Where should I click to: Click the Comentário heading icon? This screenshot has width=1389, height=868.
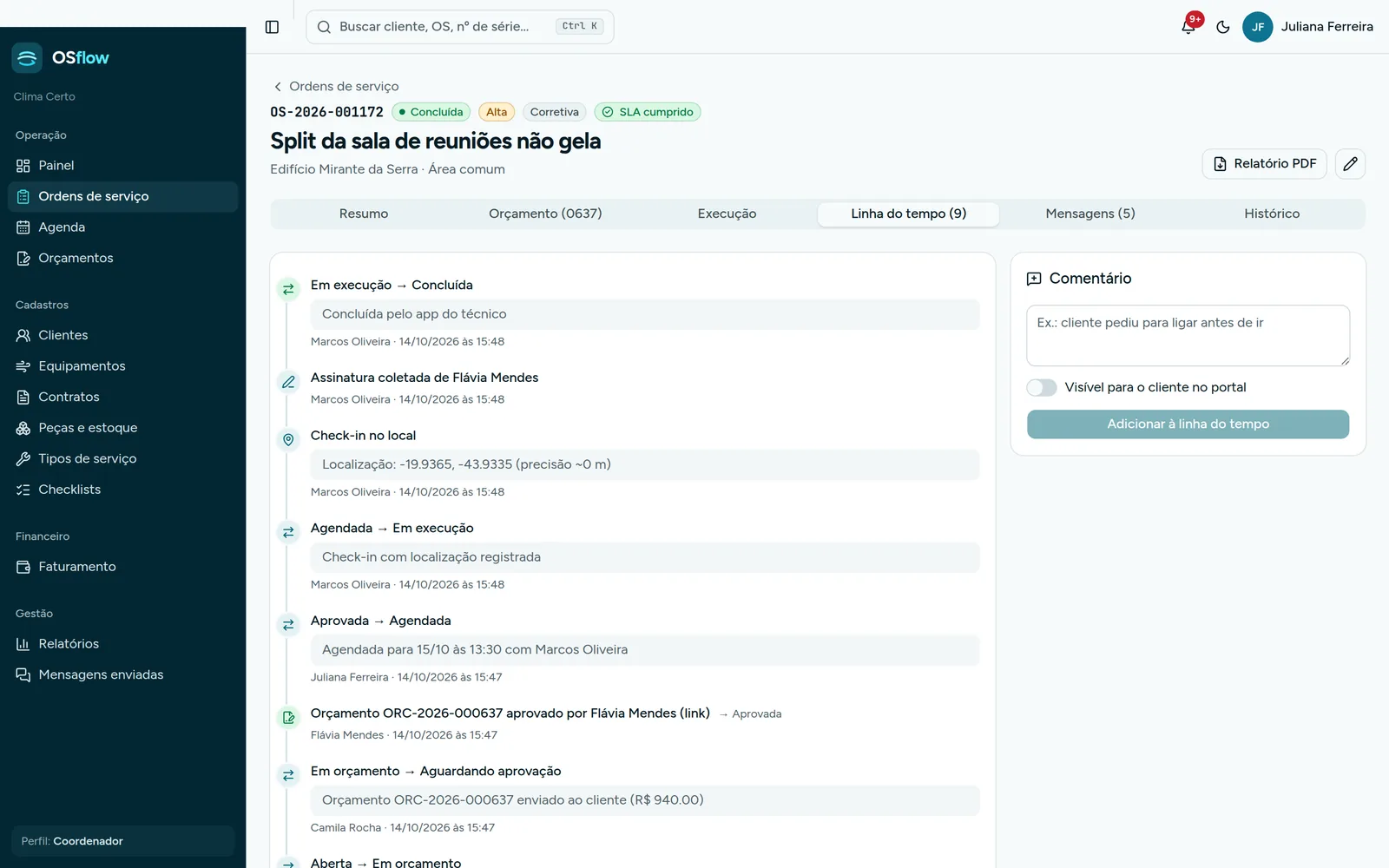(x=1034, y=279)
